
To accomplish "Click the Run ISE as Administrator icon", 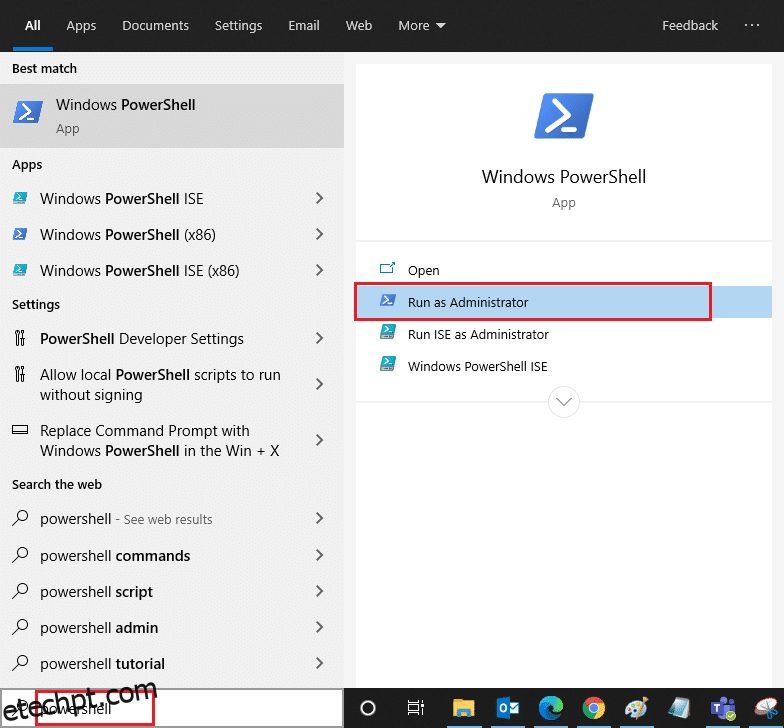I will [x=388, y=332].
